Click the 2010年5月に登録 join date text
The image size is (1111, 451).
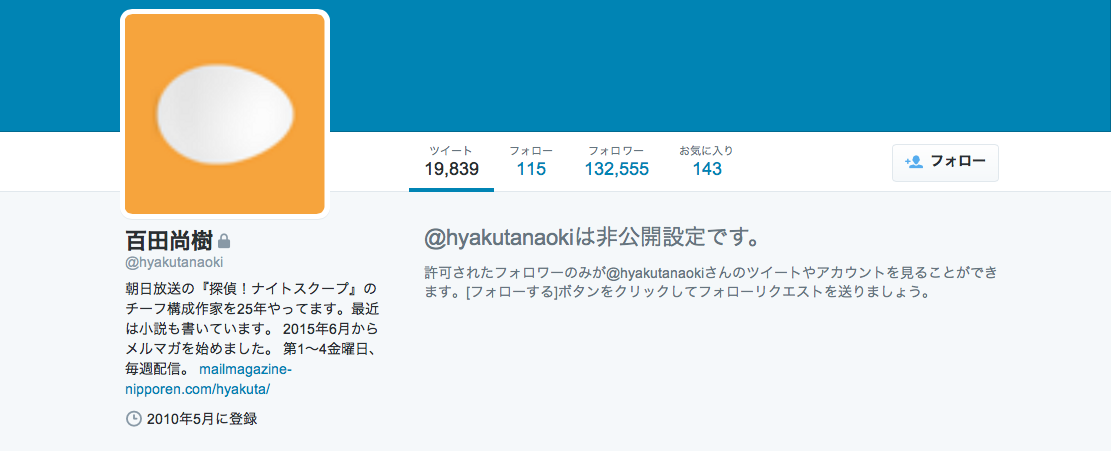click(x=202, y=418)
